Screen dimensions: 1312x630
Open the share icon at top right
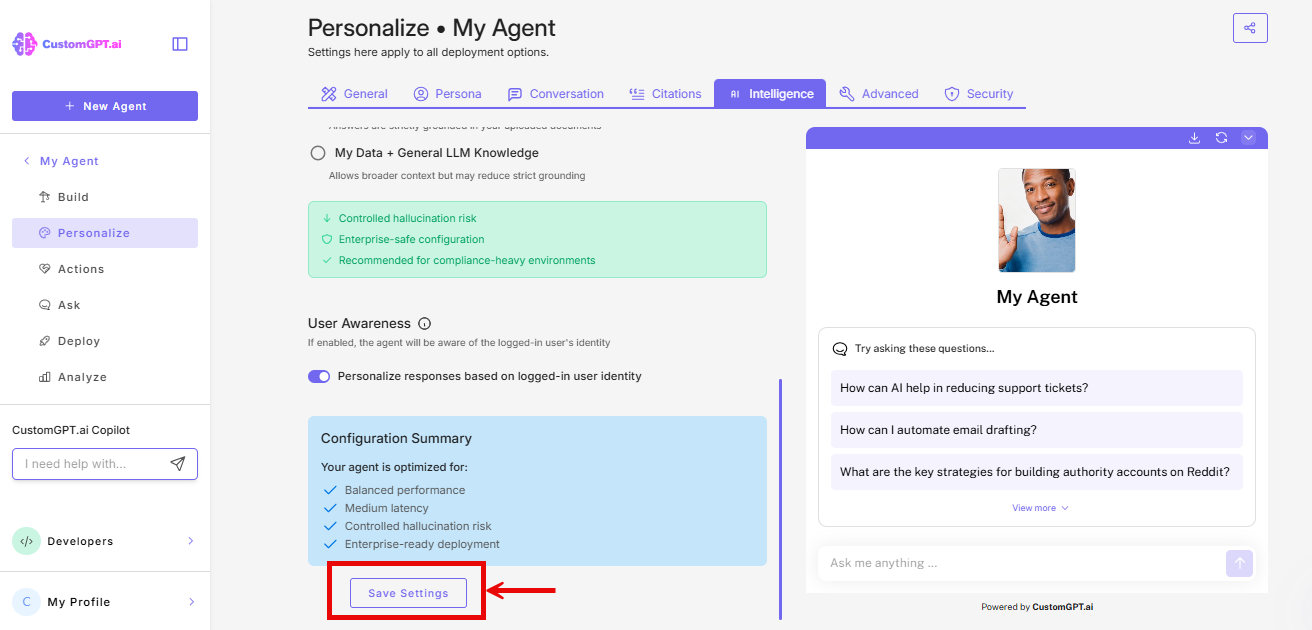click(1250, 27)
